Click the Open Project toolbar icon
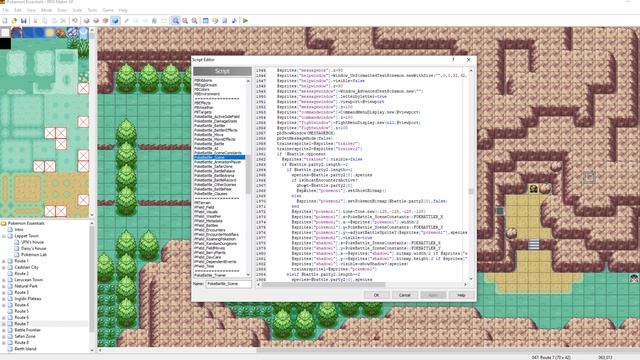 click(14, 21)
